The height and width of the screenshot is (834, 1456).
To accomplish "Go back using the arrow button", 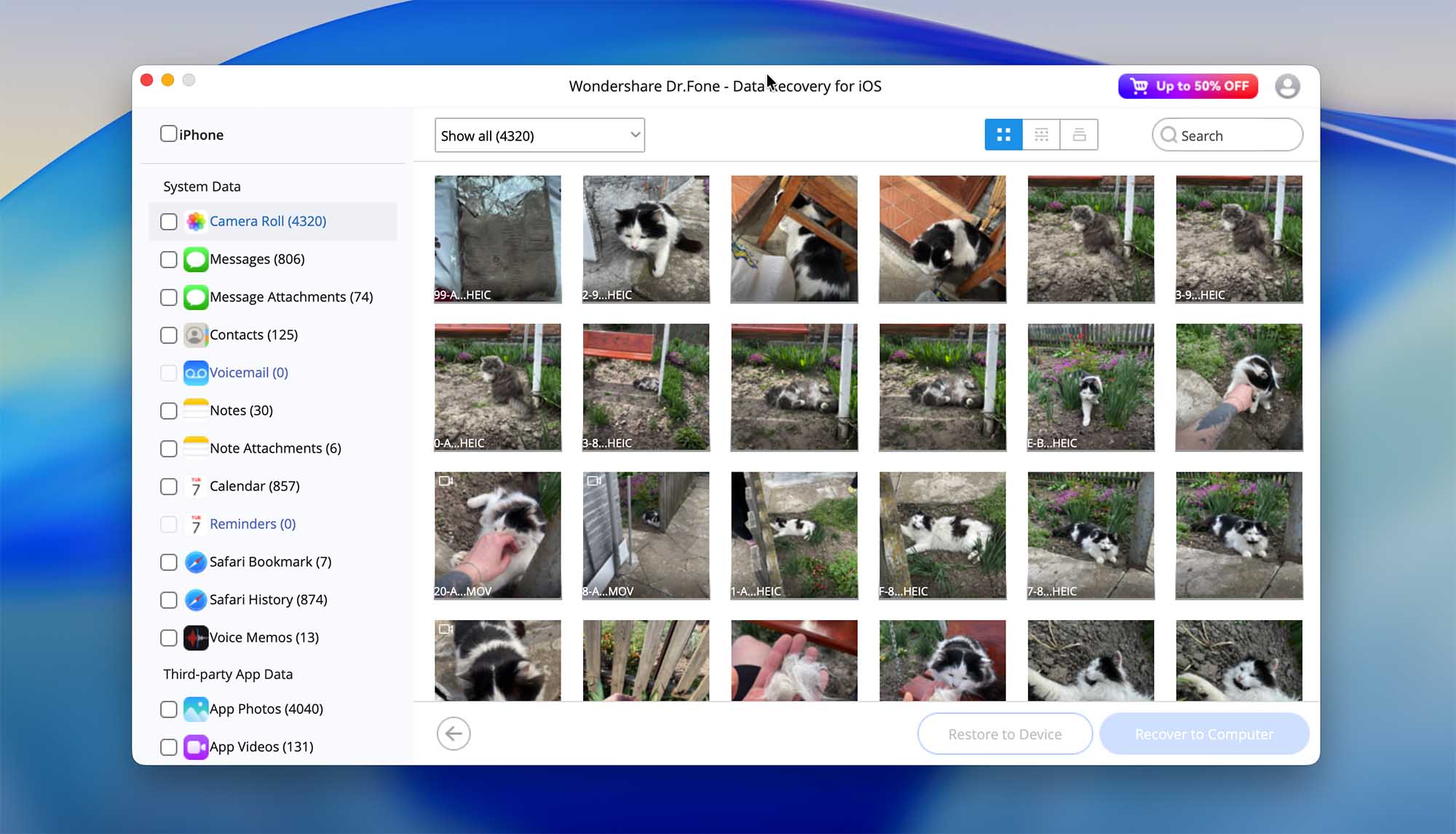I will coord(454,734).
